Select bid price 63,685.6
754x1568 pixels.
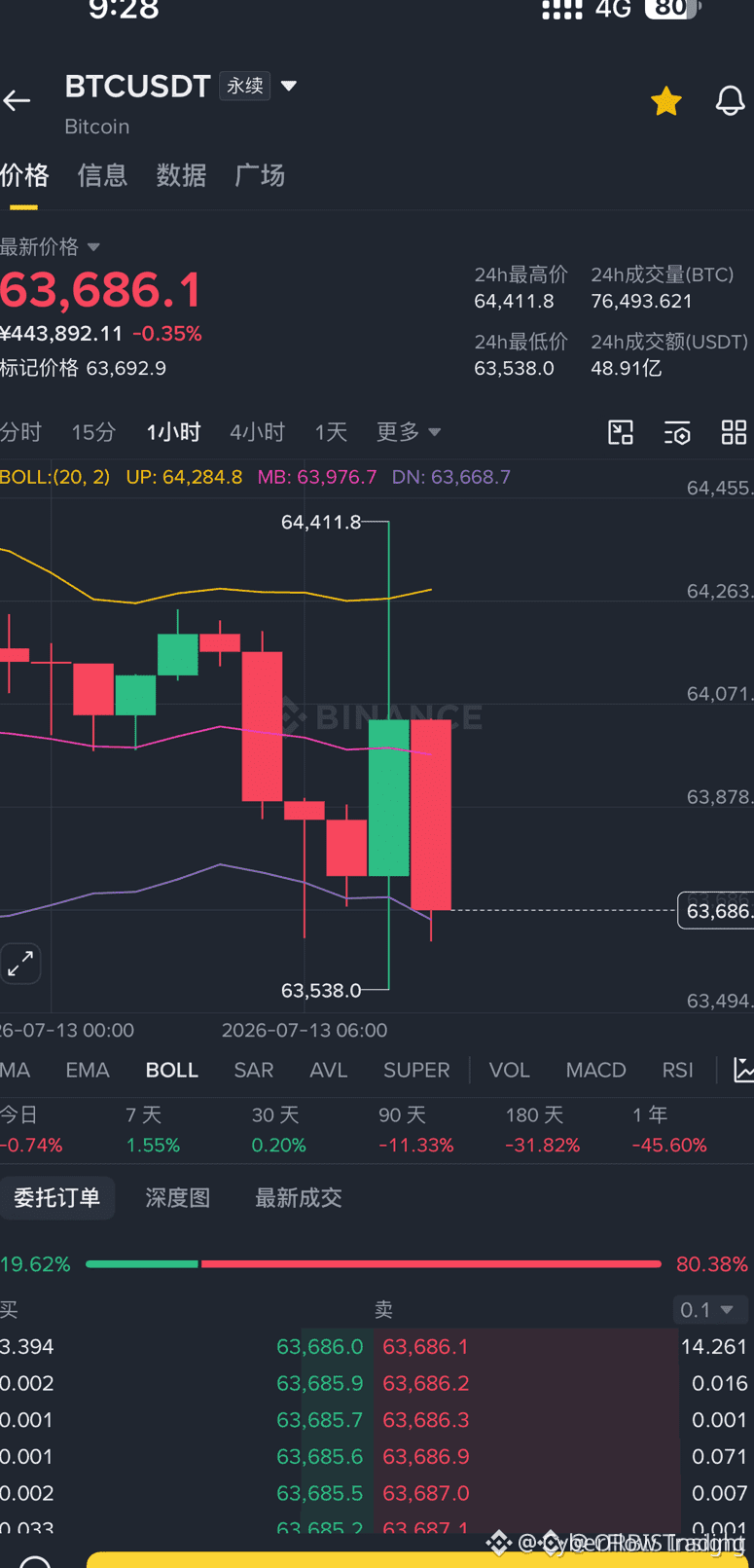pos(319,1456)
